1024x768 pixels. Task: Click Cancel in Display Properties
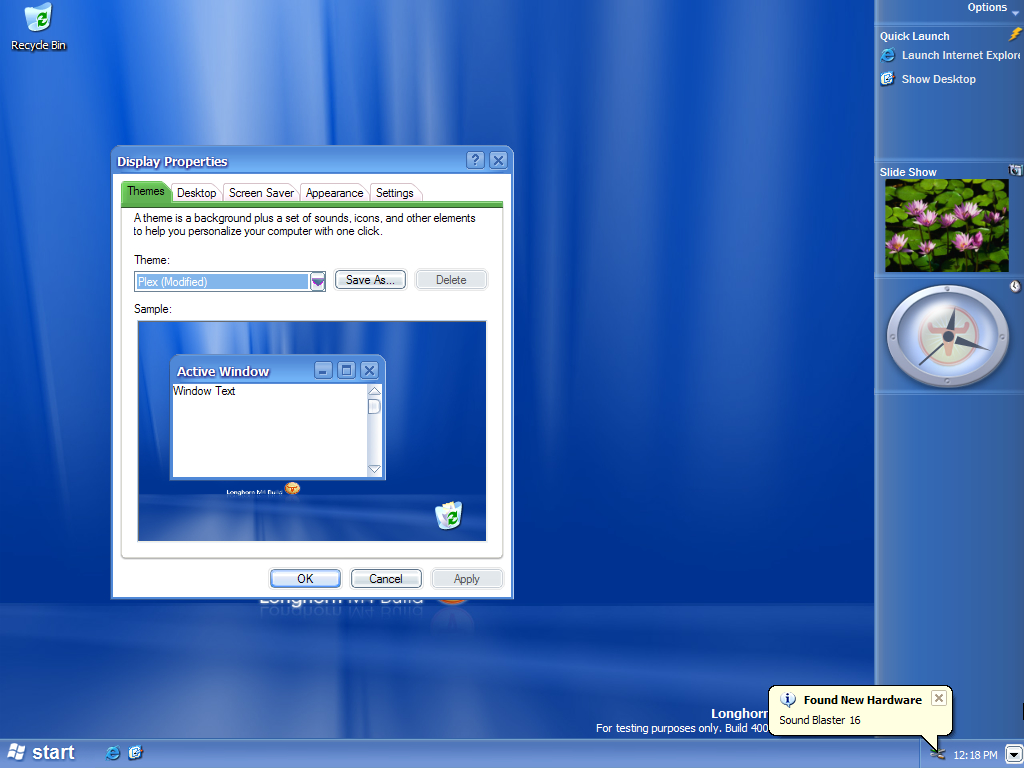(x=386, y=579)
